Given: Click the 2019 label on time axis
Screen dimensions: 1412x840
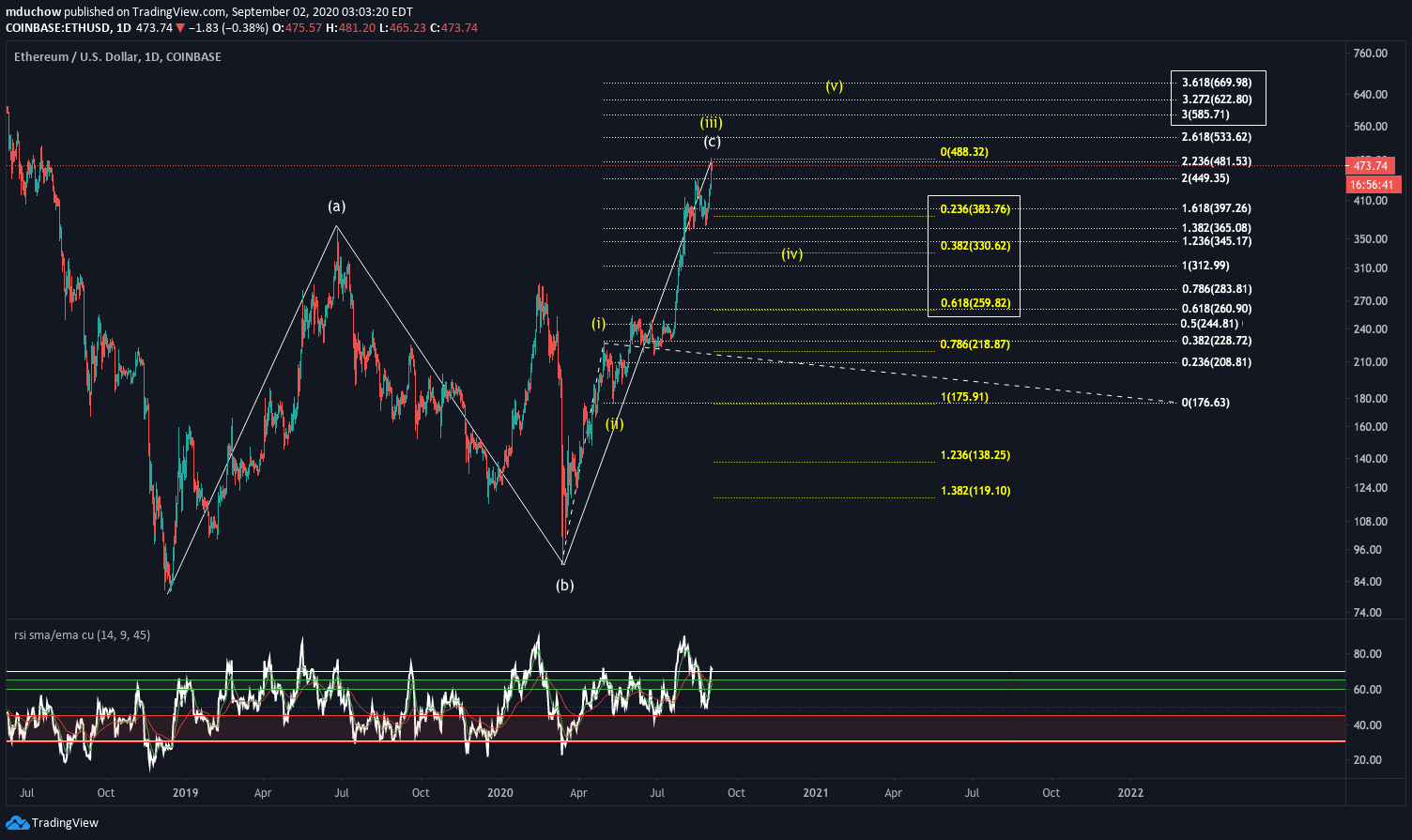Looking at the screenshot, I should click(x=185, y=793).
